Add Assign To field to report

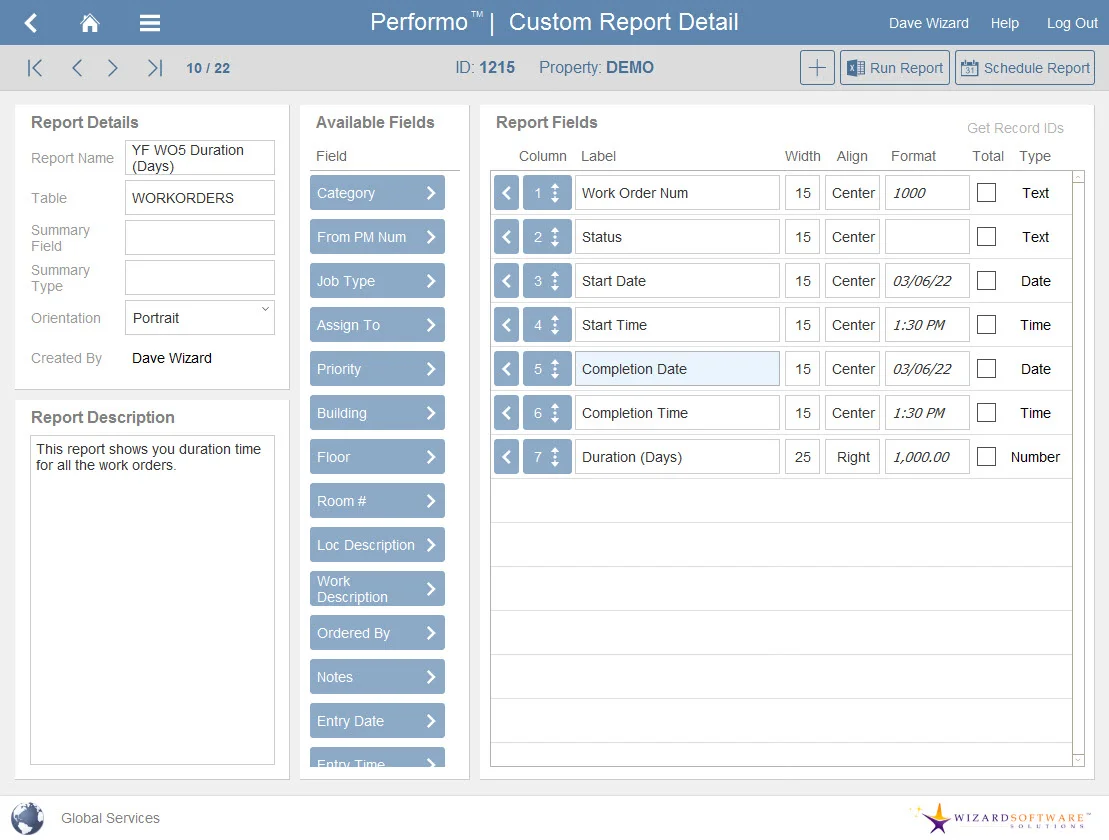(377, 325)
